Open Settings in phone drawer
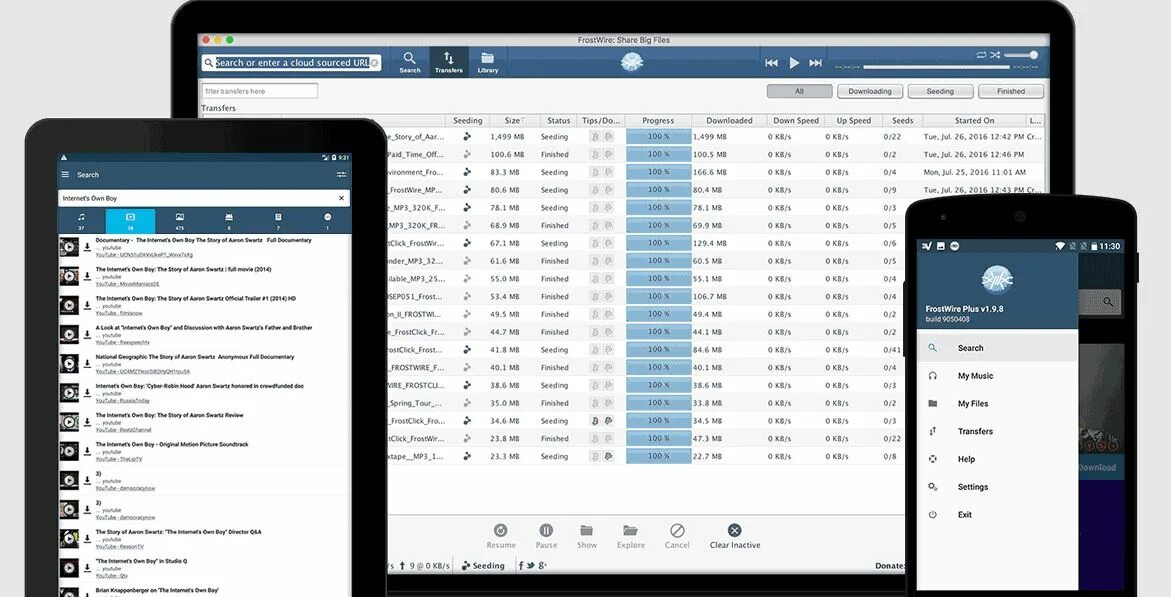This screenshot has width=1171, height=597. point(996,486)
